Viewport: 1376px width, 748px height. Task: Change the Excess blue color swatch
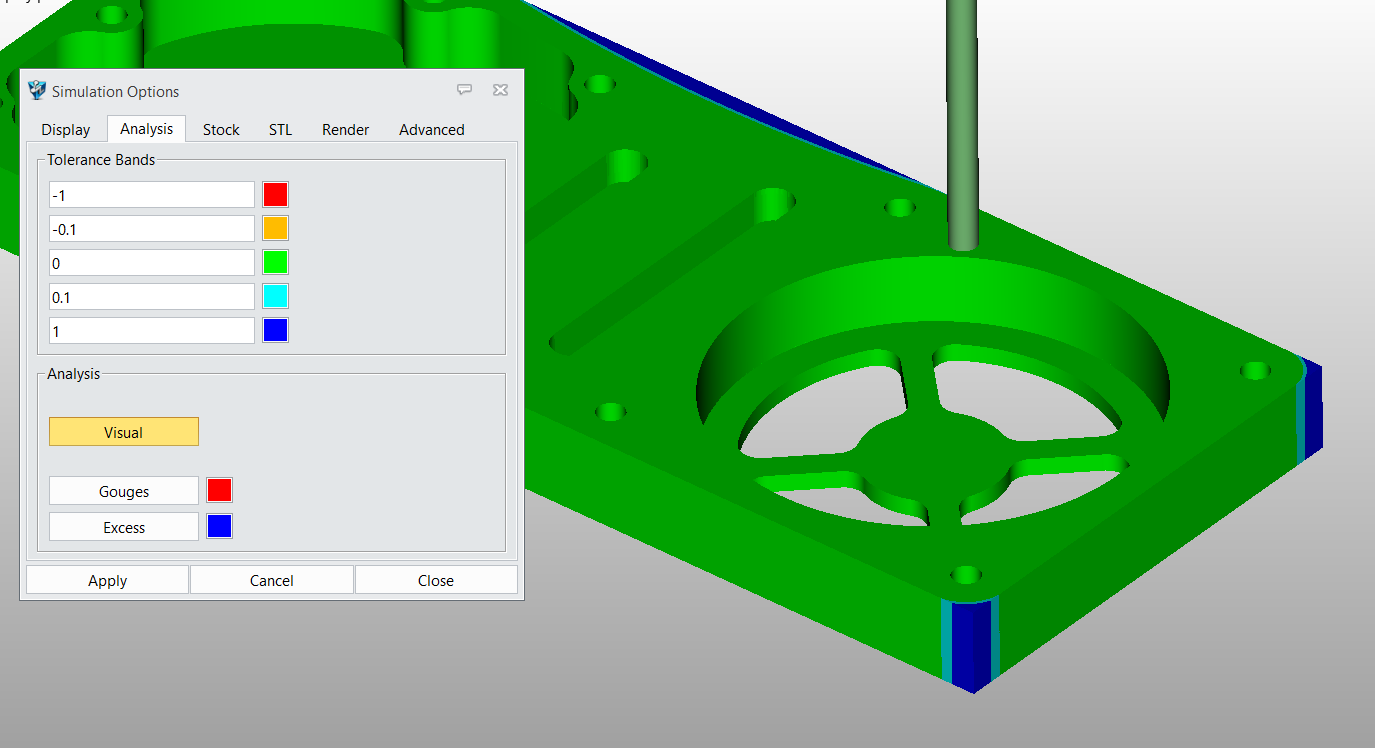coord(219,527)
